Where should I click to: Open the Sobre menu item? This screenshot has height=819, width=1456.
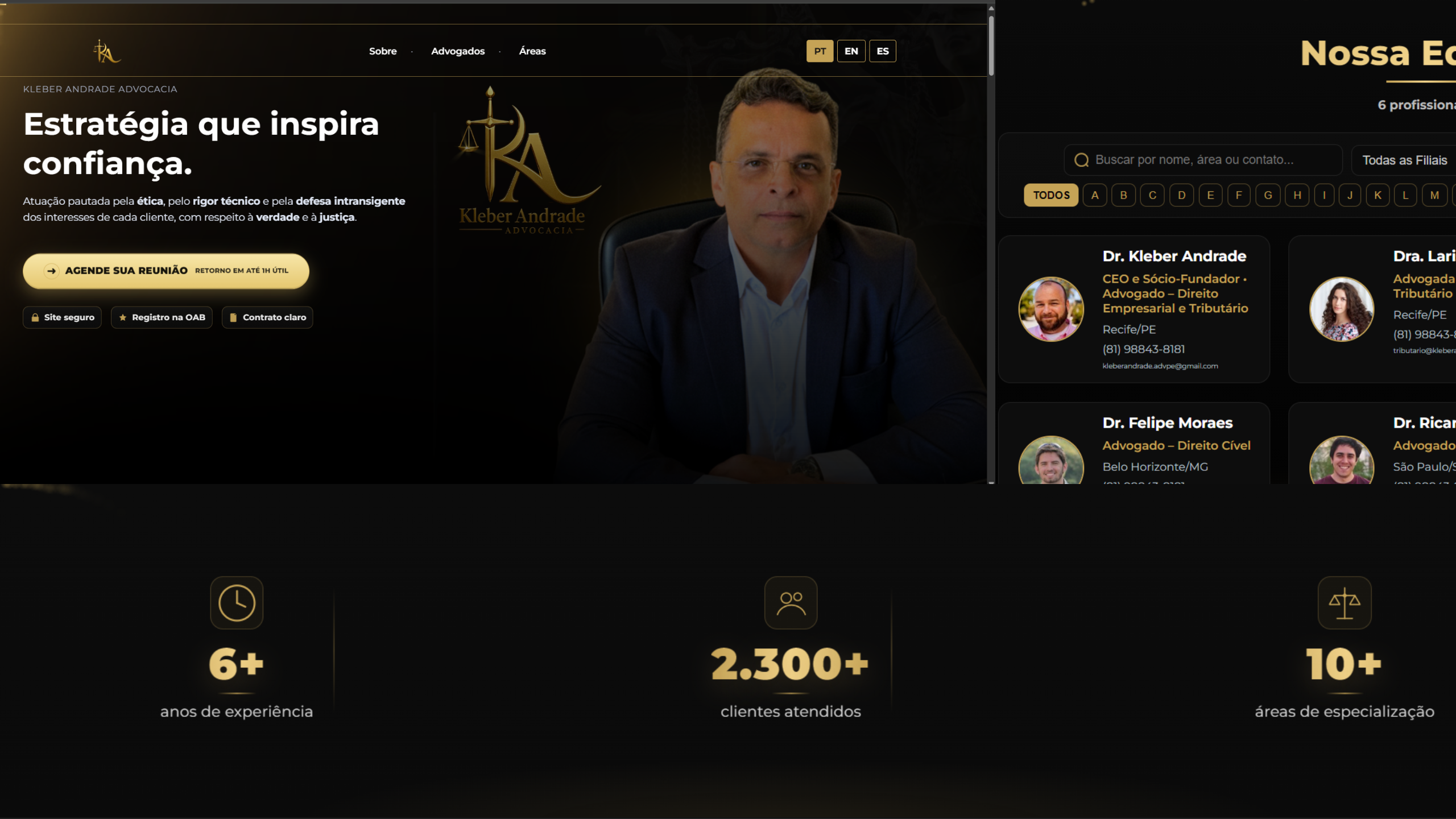pos(383,51)
